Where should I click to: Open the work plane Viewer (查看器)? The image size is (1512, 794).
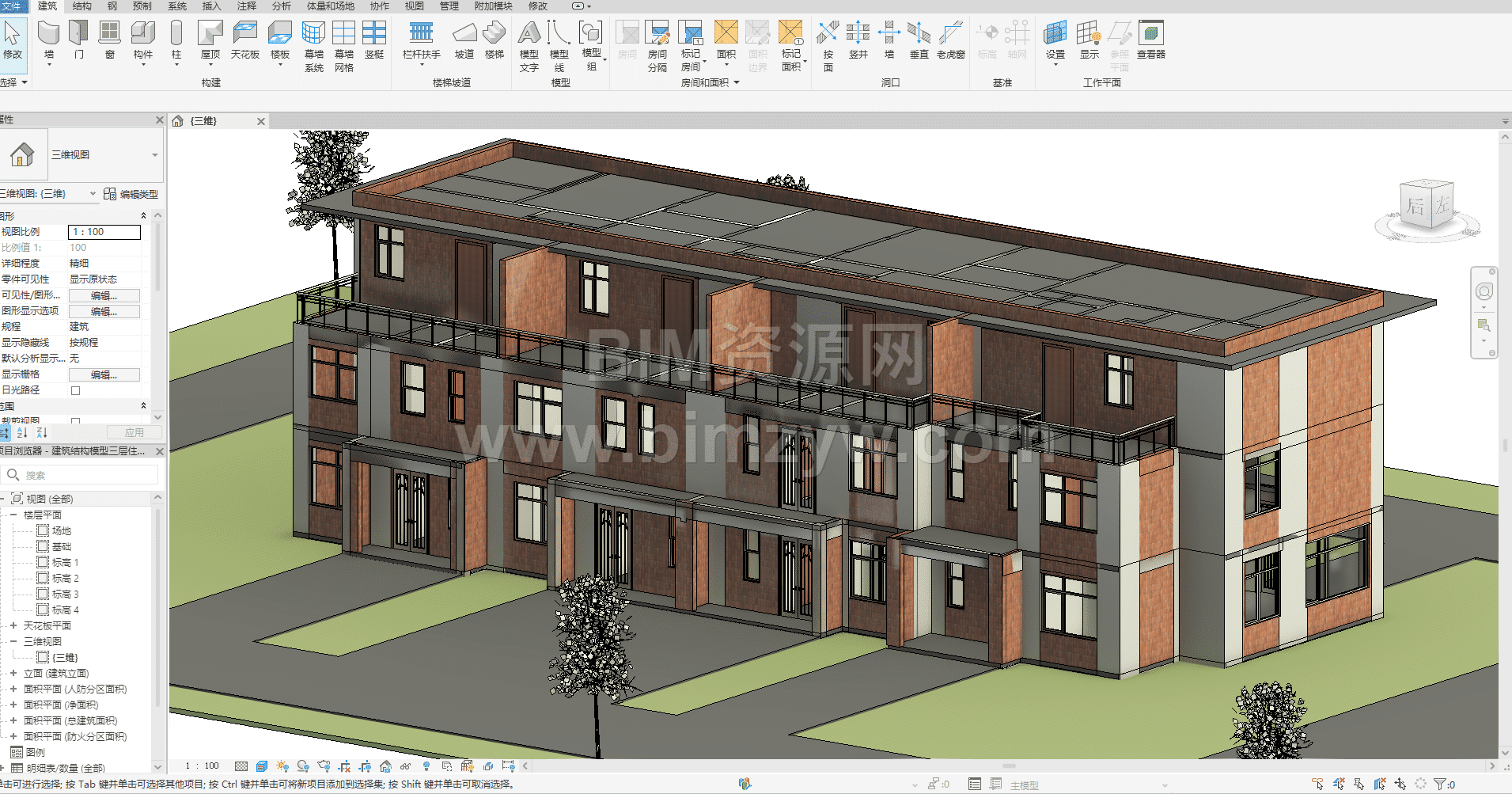pos(1151,40)
